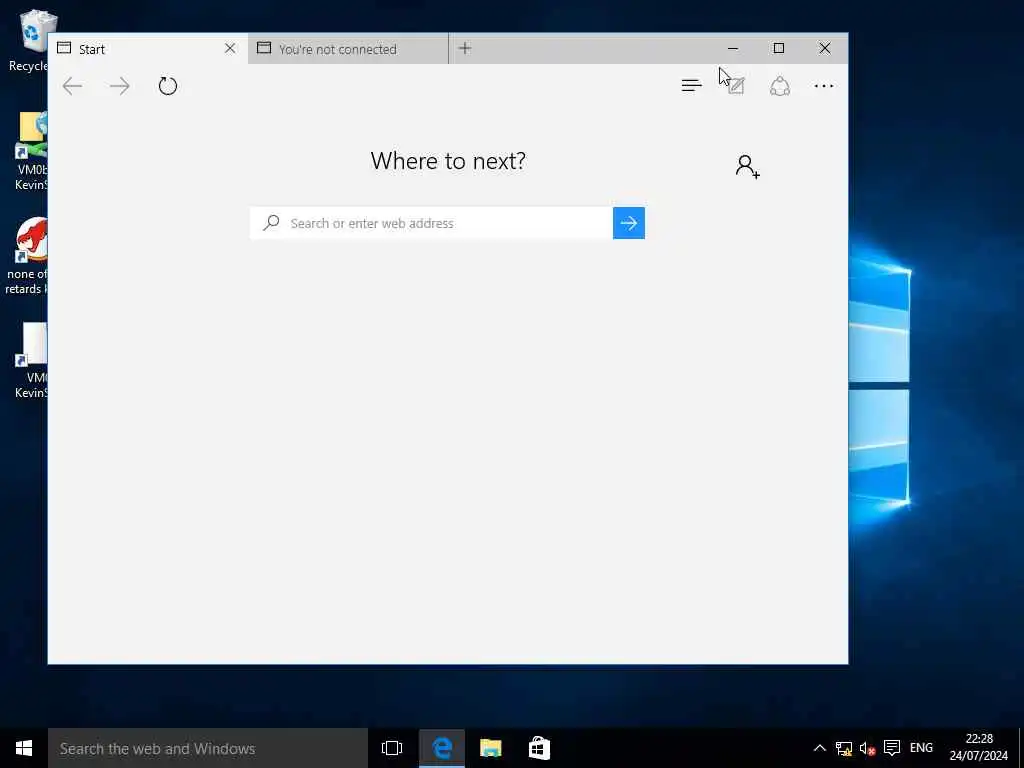Viewport: 1024px width, 768px height.
Task: Click the magnifier icon in the search box
Action: (x=271, y=223)
